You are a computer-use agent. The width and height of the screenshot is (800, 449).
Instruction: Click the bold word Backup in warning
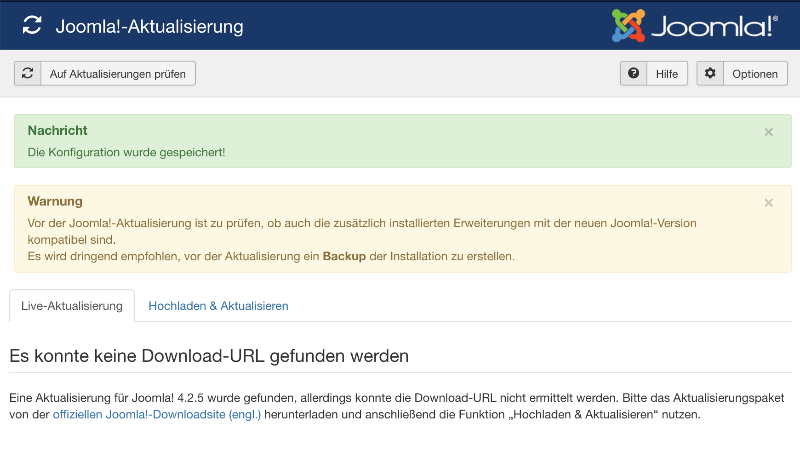[x=344, y=256]
